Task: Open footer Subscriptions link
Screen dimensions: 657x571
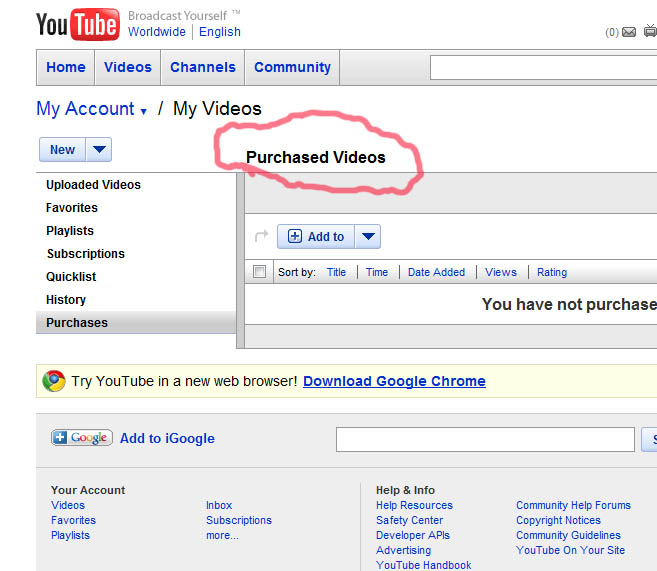Action: click(x=239, y=520)
